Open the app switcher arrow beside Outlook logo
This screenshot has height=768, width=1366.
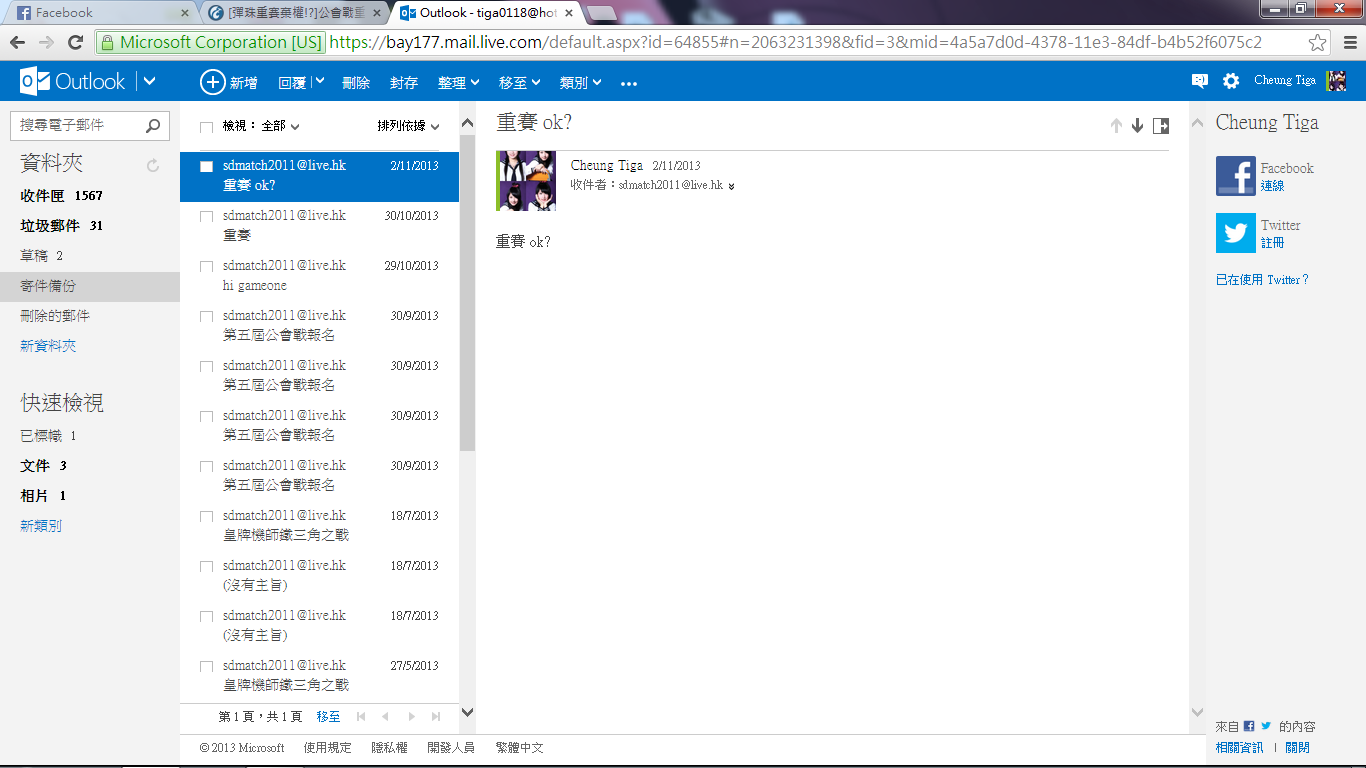click(x=150, y=82)
